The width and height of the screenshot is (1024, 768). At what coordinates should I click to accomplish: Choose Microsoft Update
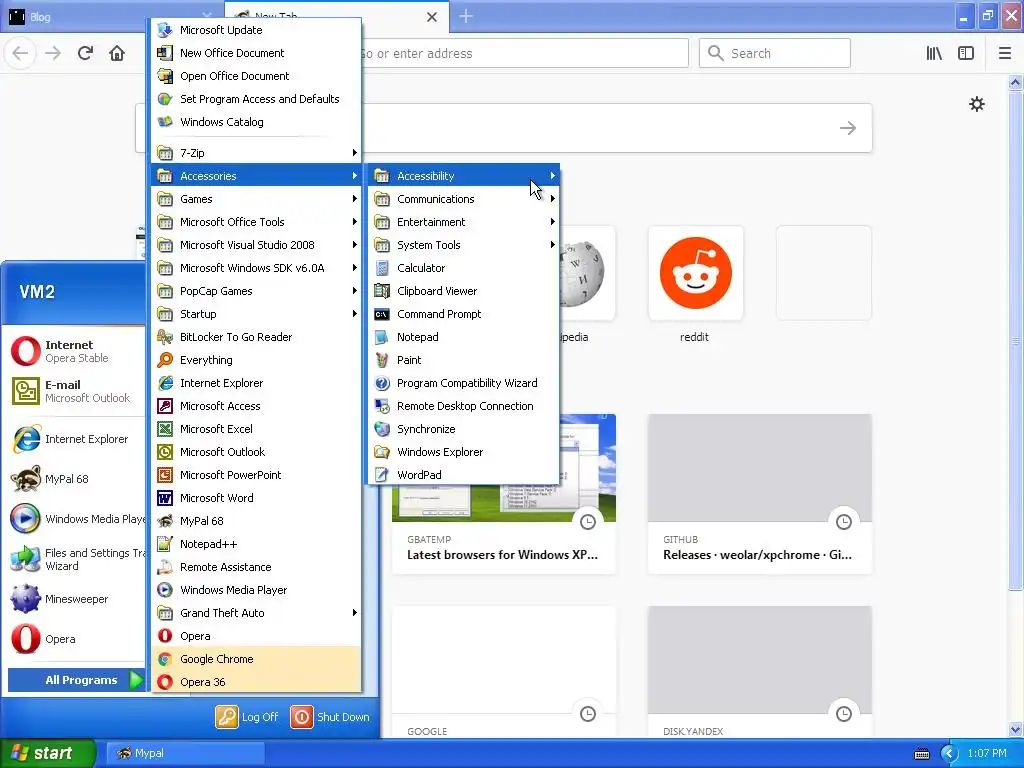click(256, 30)
